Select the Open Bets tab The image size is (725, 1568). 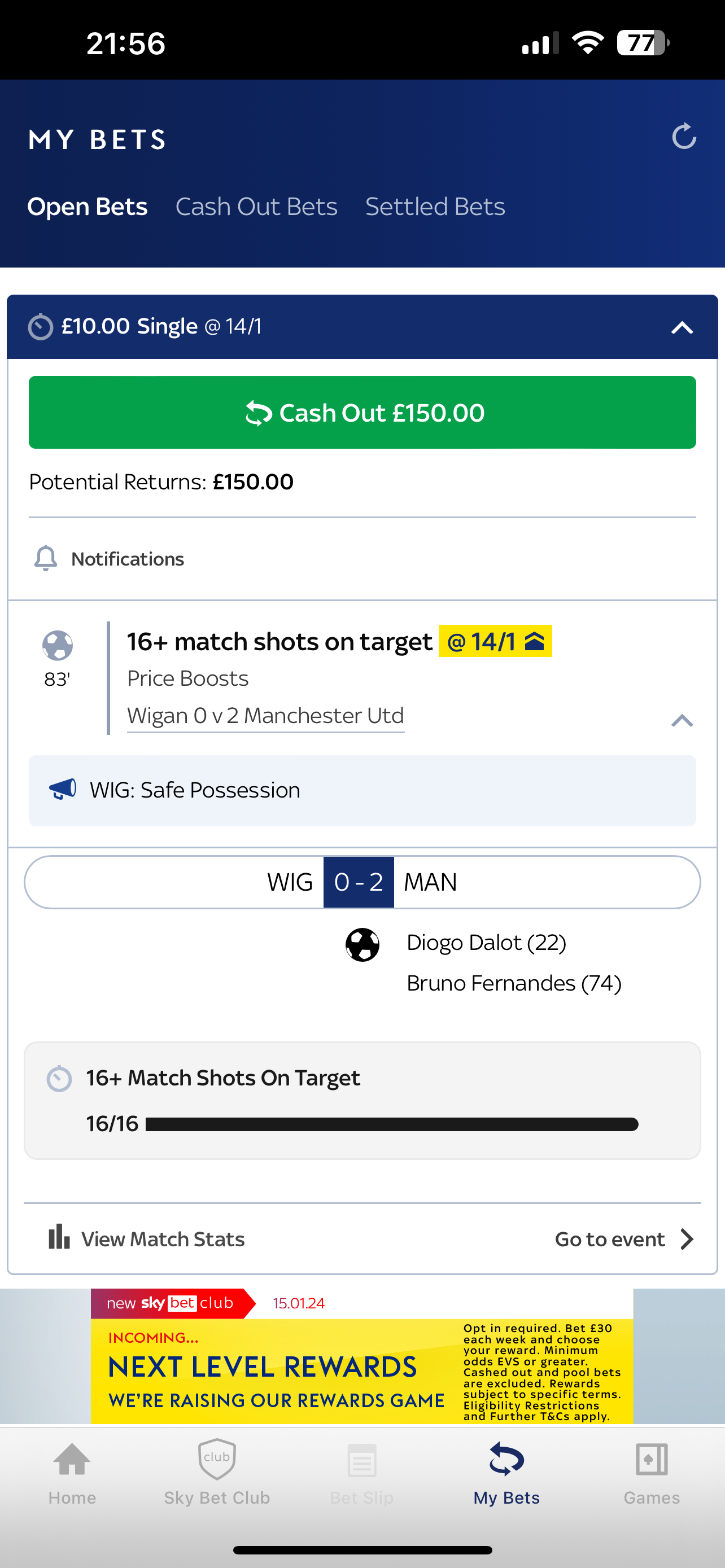[88, 207]
